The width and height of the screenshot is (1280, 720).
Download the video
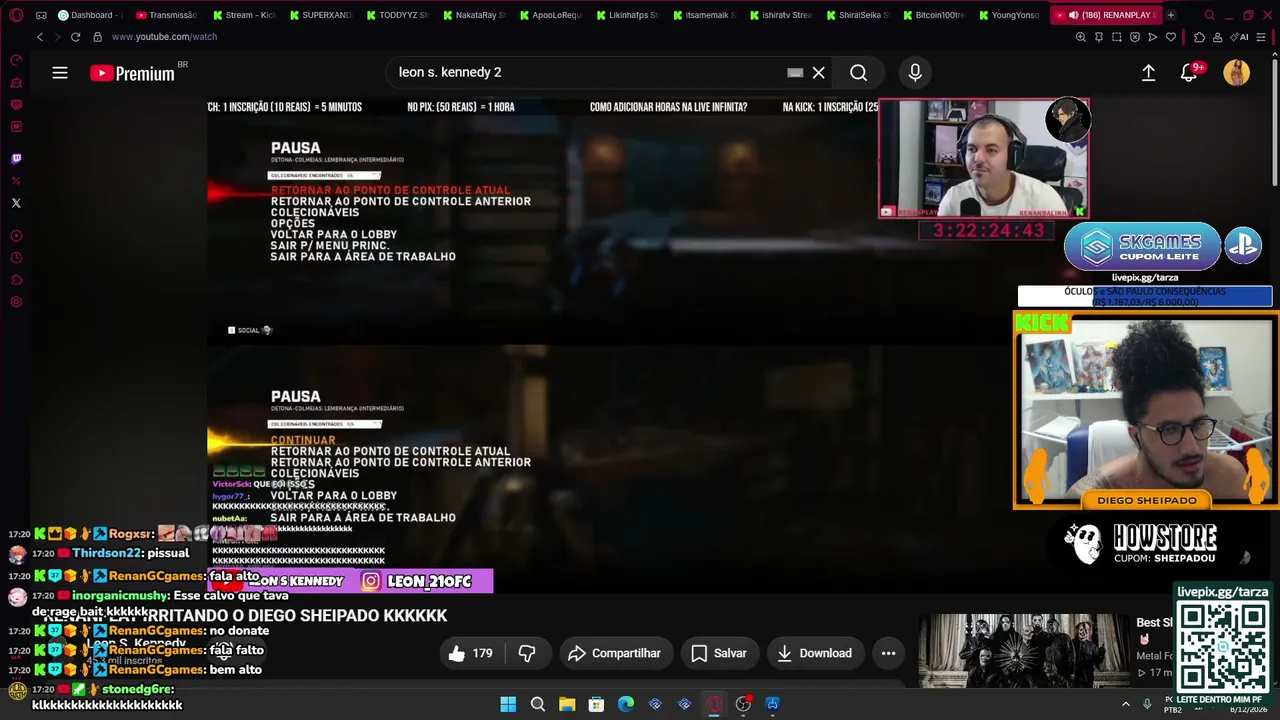pos(814,653)
